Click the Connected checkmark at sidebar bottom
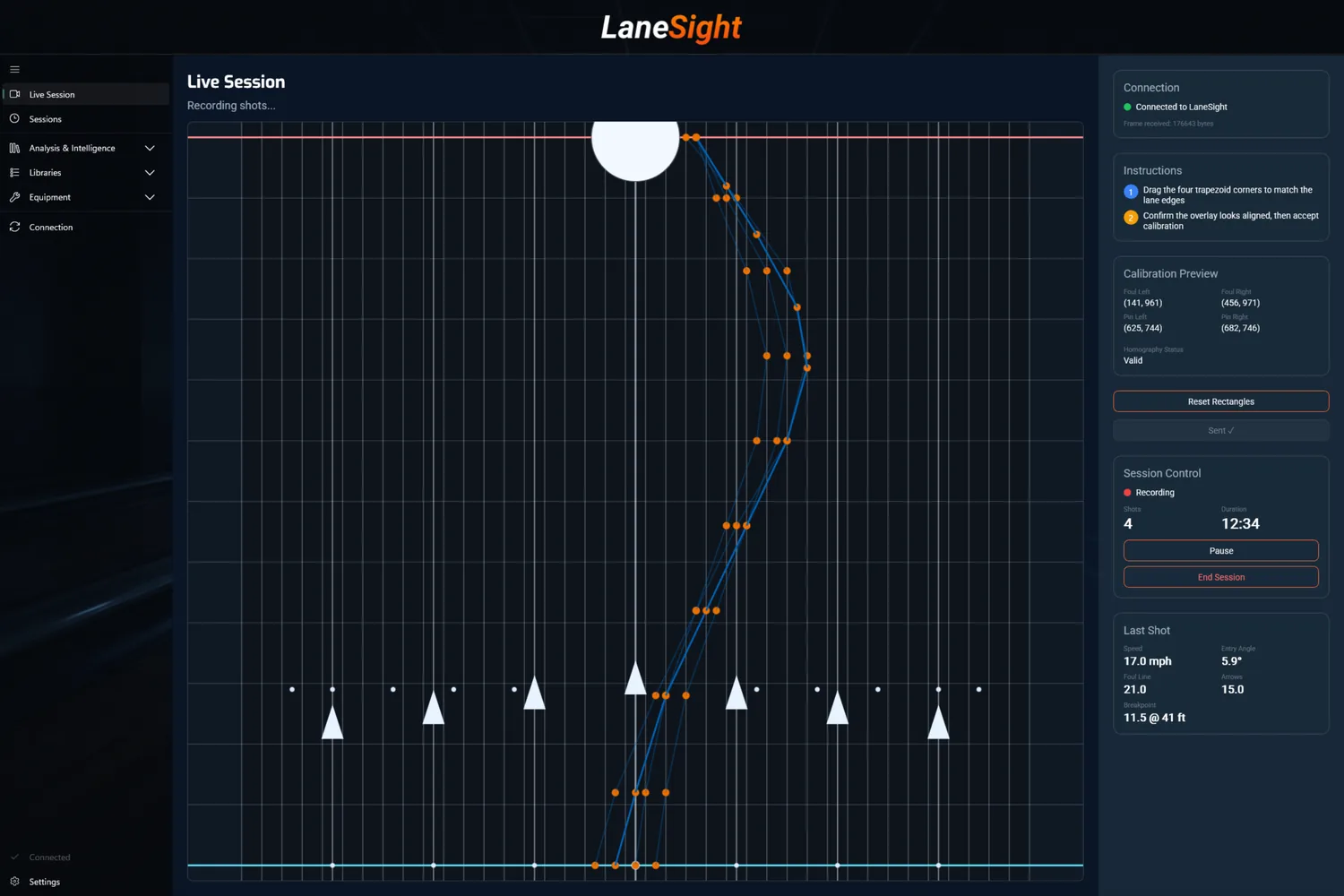The width and height of the screenshot is (1344, 896). coord(14,857)
